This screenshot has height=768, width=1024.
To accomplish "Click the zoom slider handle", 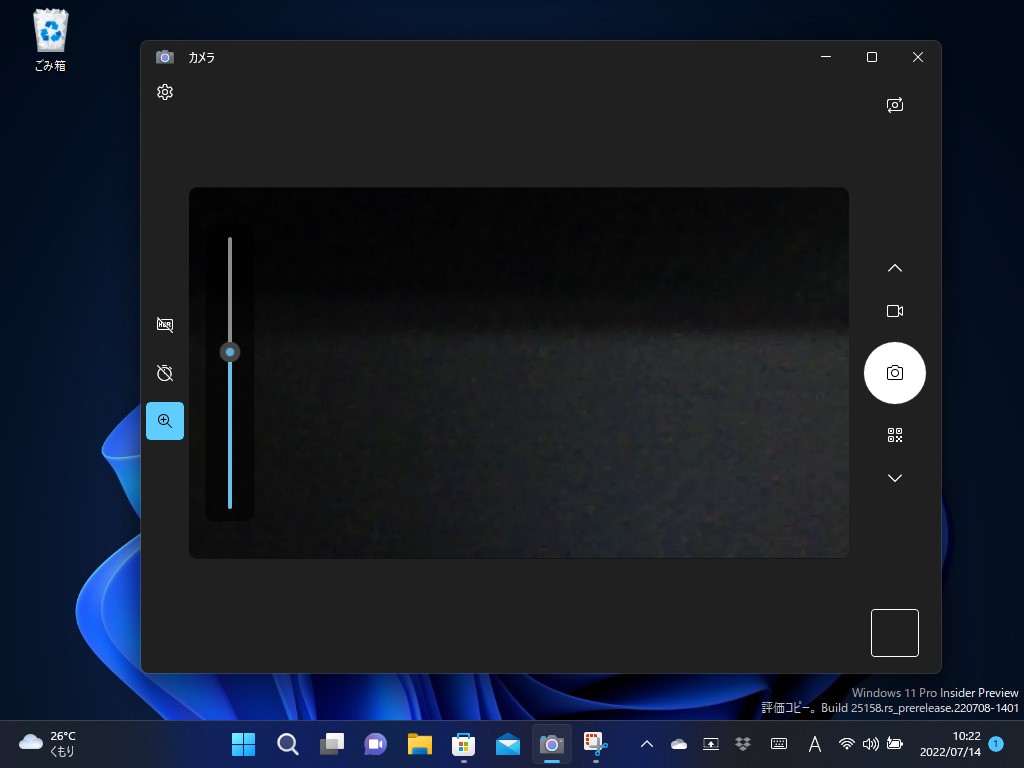I will [x=230, y=352].
